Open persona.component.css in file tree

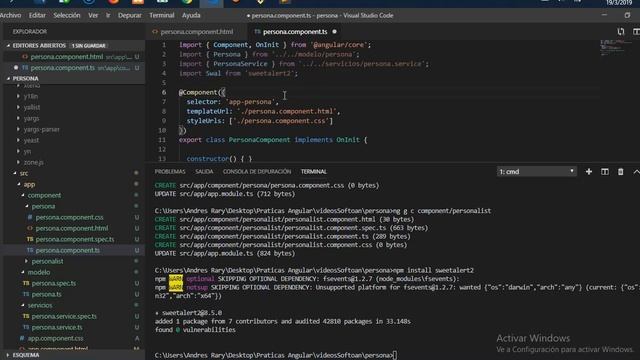73,218
